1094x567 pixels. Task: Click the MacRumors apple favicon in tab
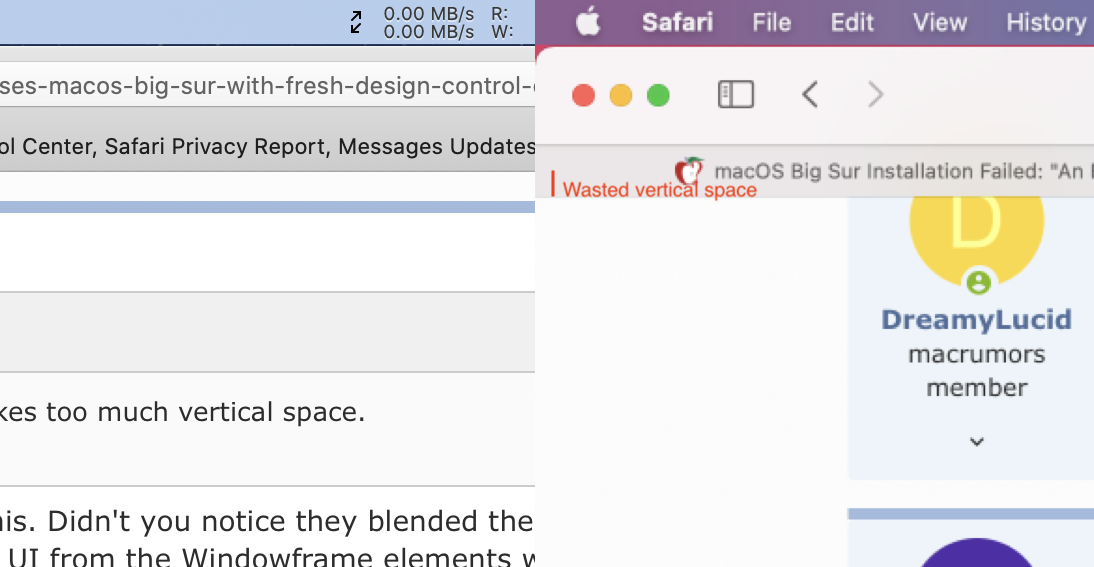point(689,171)
